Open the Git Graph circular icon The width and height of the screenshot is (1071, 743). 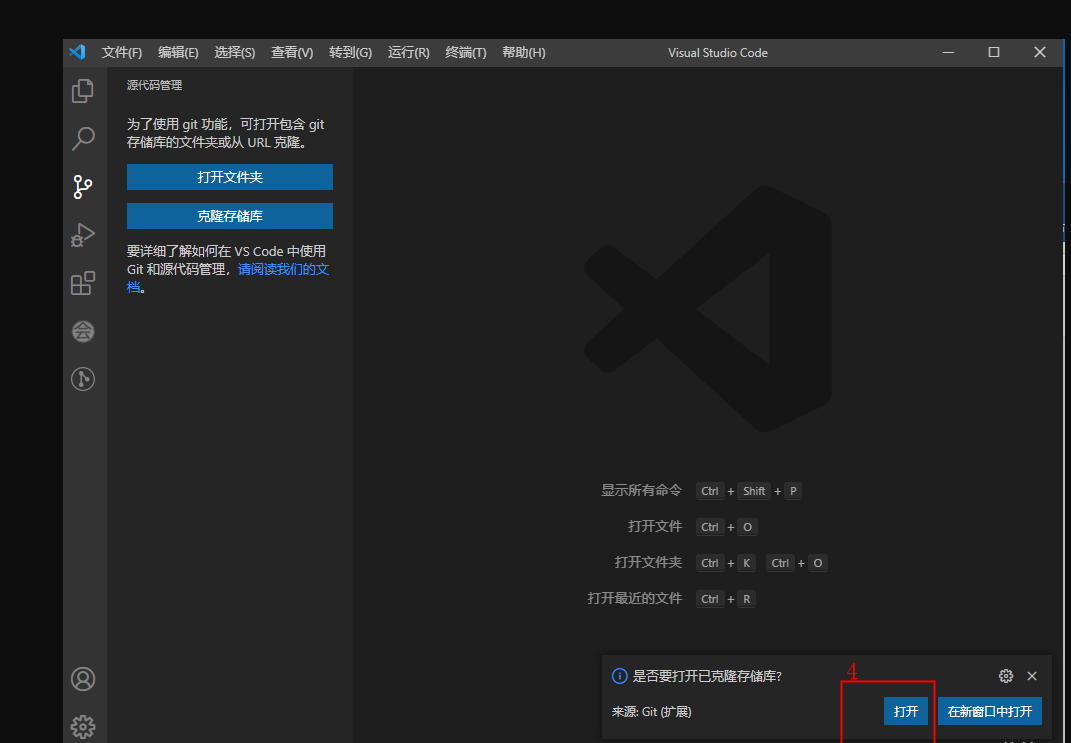[x=83, y=379]
